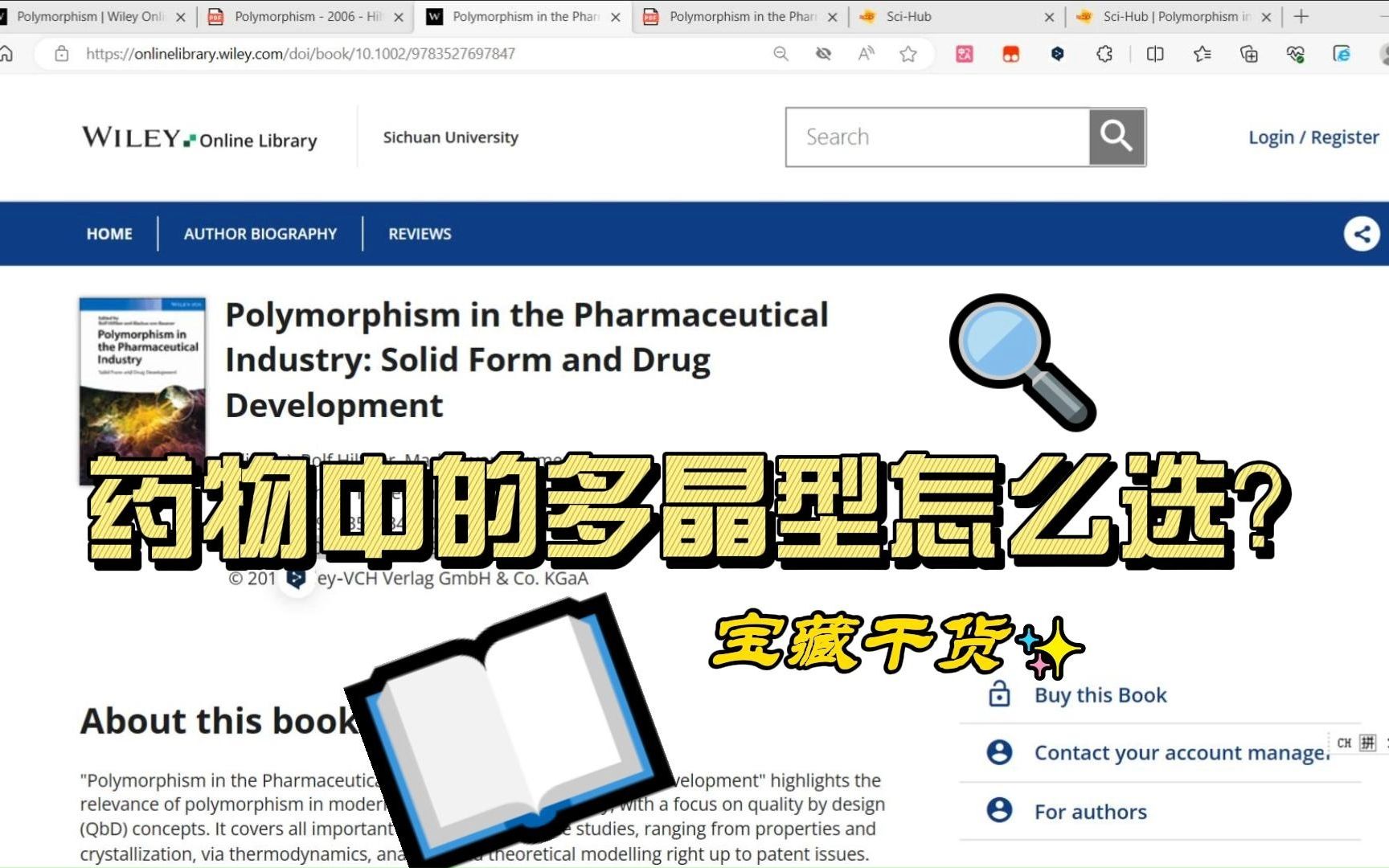Click into the Wiley Search input field
Image resolution: width=1389 pixels, height=868 pixels.
pyautogui.click(x=938, y=137)
